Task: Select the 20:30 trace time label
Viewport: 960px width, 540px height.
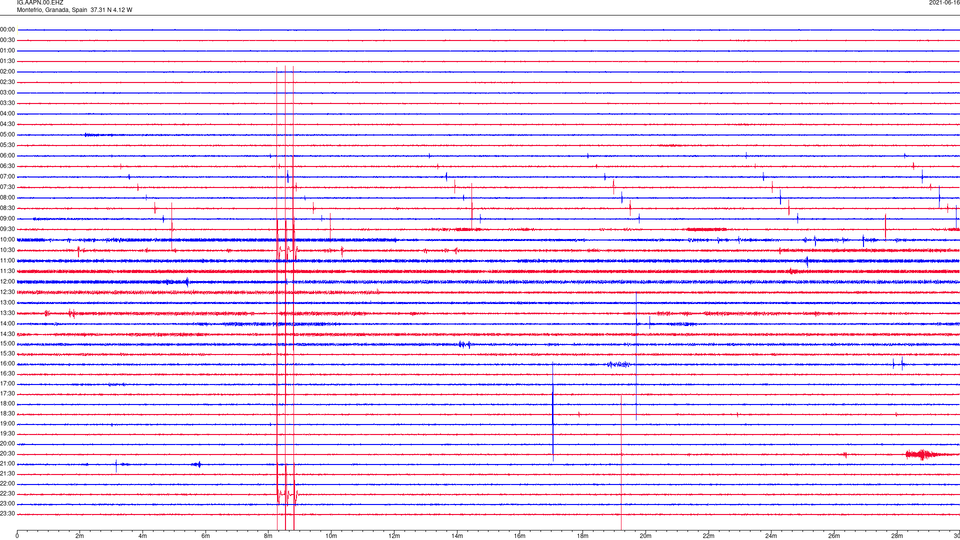Action: tap(7, 454)
